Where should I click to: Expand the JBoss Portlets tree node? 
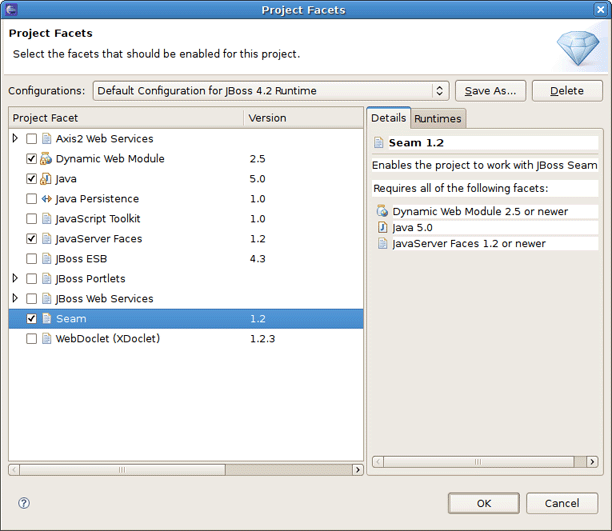[15, 279]
